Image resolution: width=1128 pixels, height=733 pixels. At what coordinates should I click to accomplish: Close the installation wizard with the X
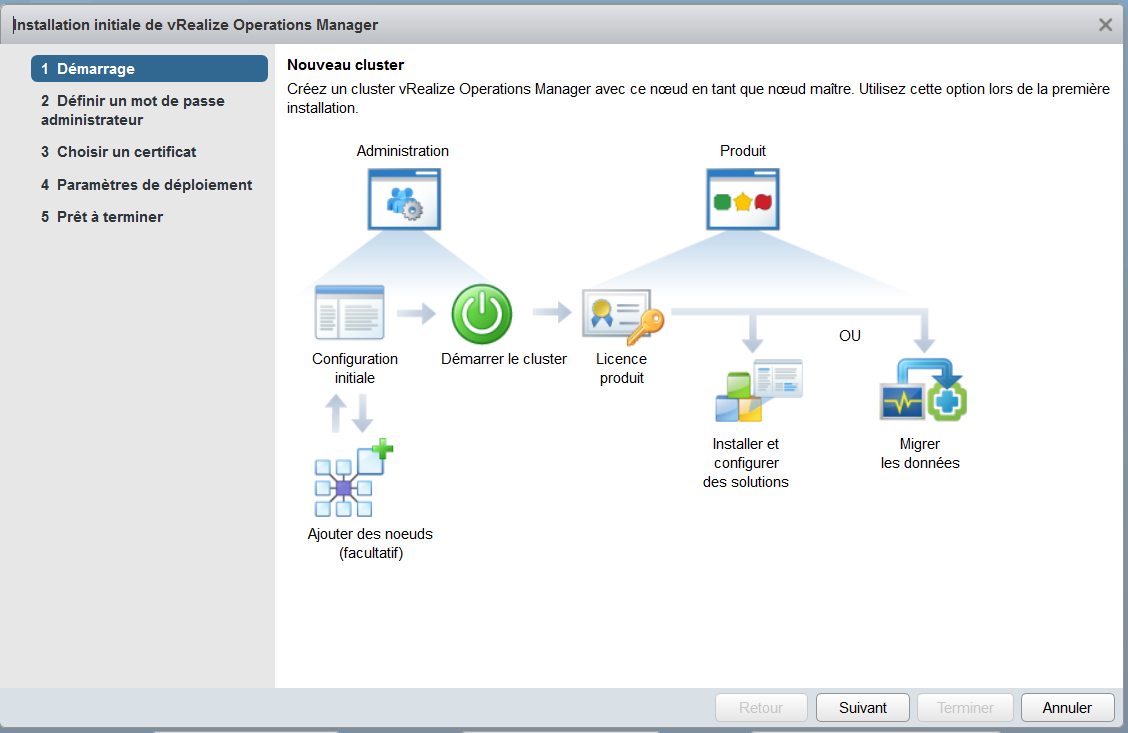[1105, 25]
